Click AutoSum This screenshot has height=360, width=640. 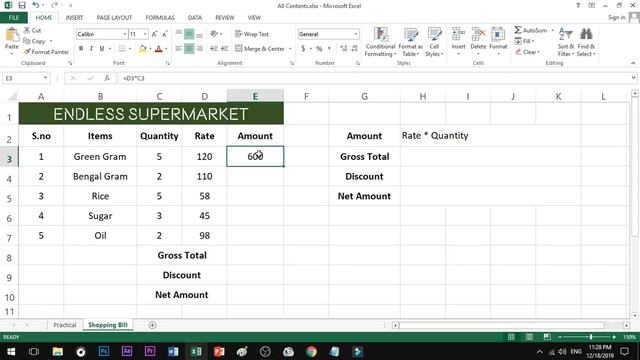[531, 30]
